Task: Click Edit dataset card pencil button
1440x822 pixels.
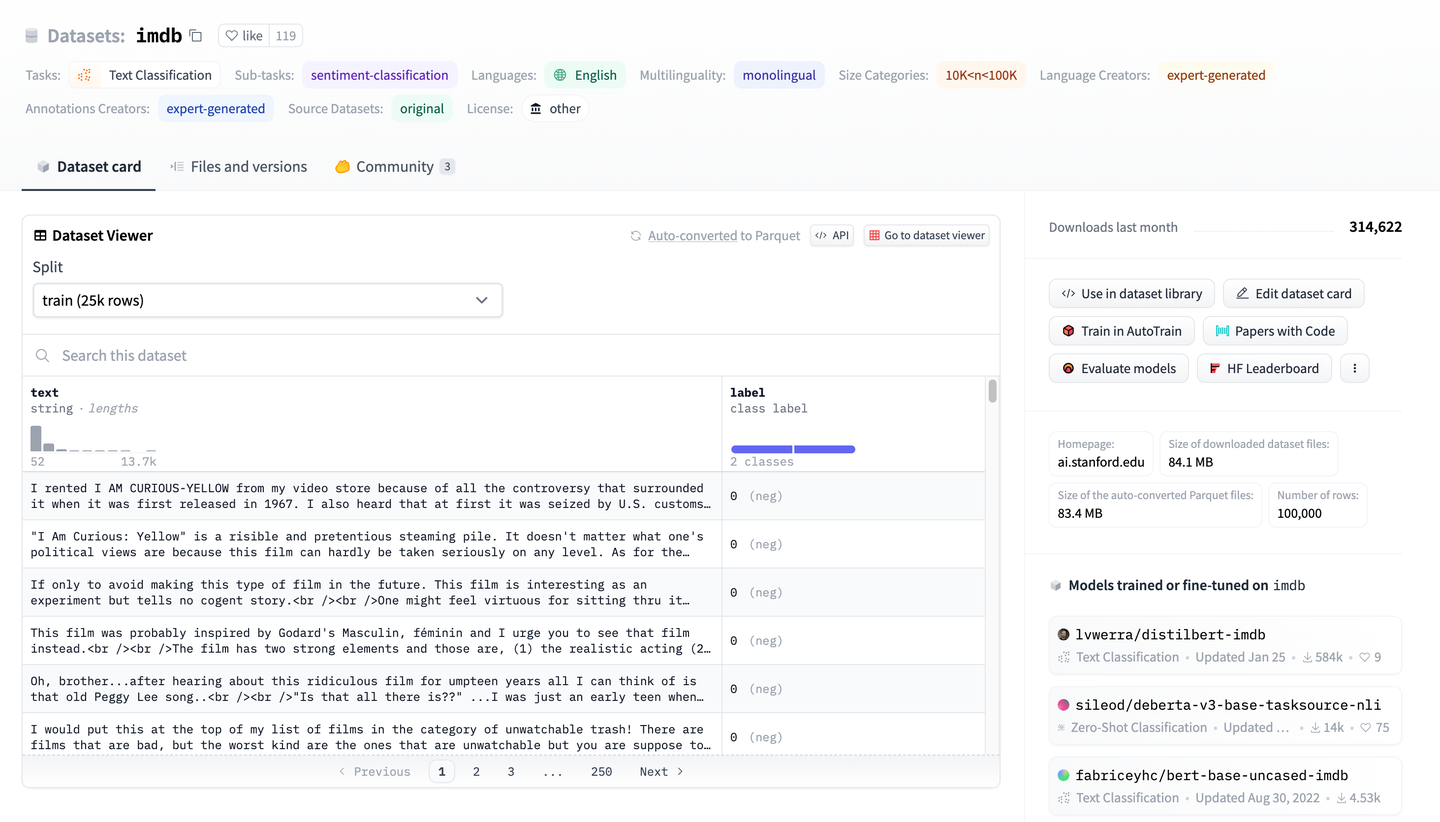Action: tap(1293, 294)
